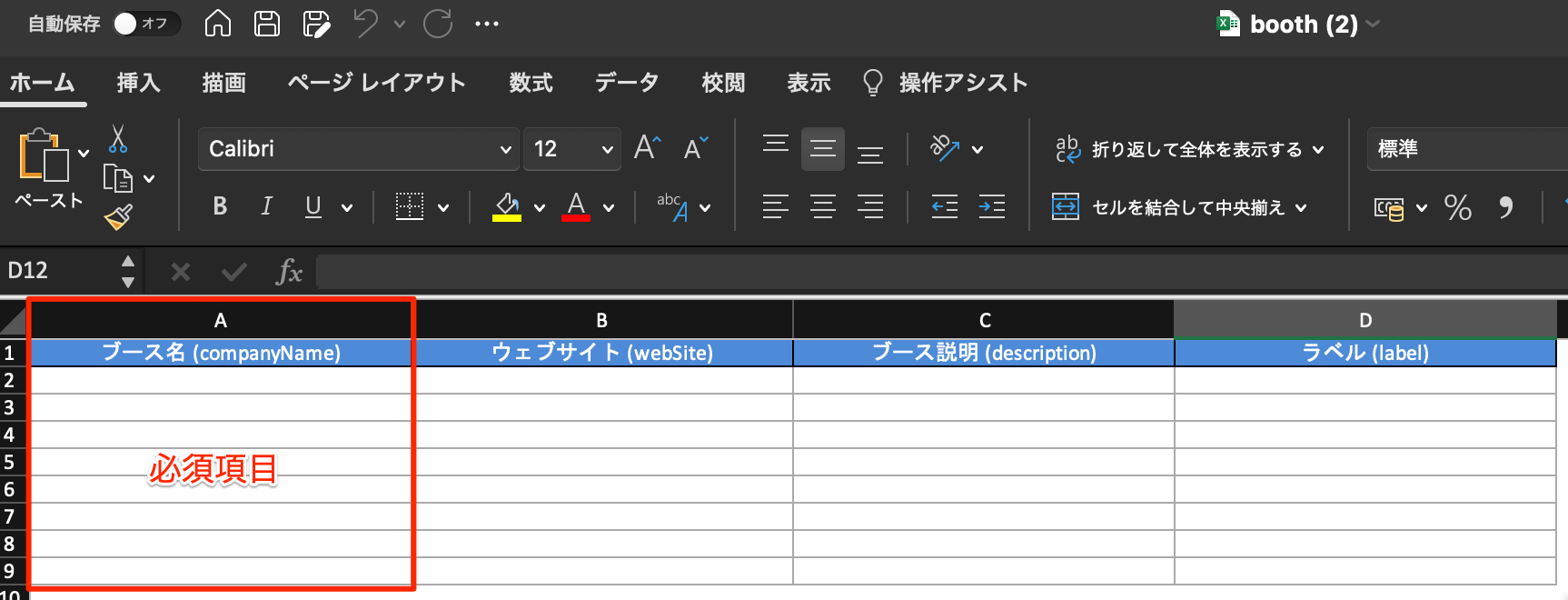Click the Name Box showing D12
This screenshot has height=600, width=1568.
[x=60, y=271]
